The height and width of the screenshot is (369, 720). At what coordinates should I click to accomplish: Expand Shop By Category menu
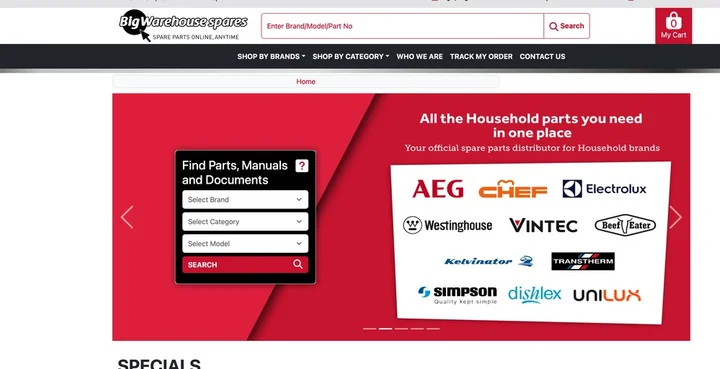tap(350, 56)
